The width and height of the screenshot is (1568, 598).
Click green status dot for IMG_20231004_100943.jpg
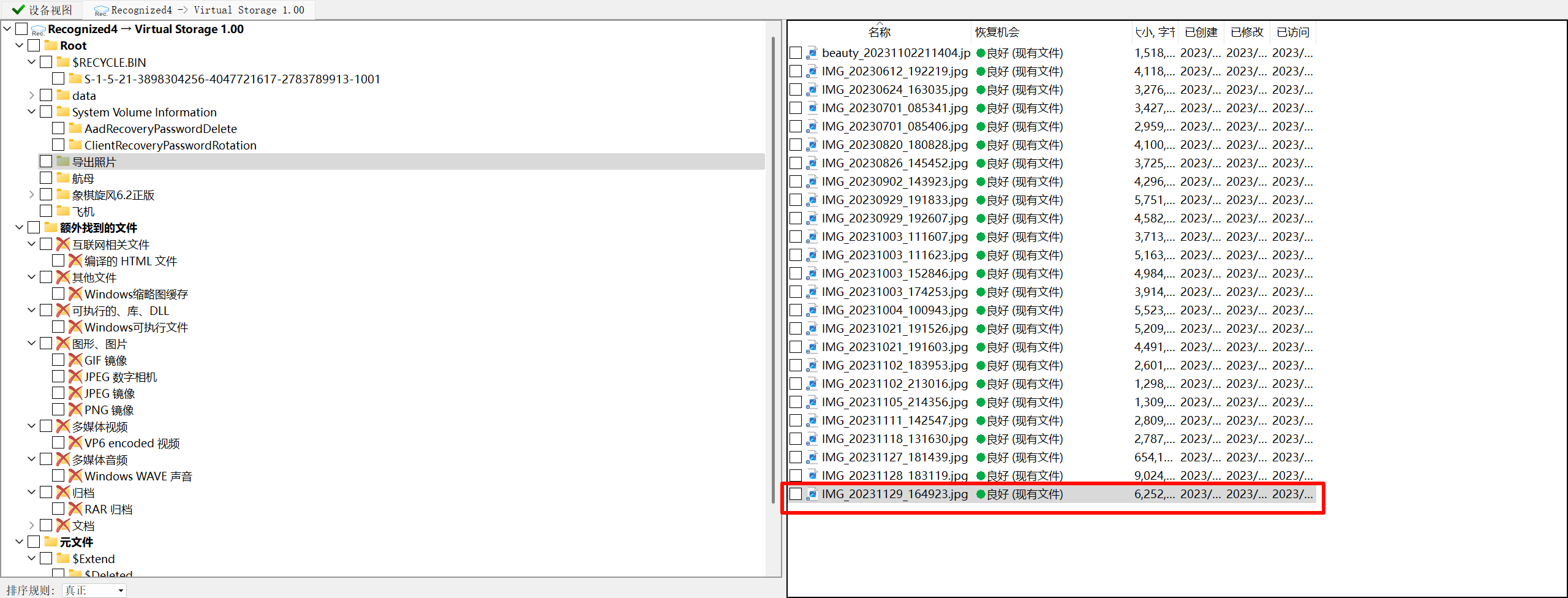(x=981, y=311)
